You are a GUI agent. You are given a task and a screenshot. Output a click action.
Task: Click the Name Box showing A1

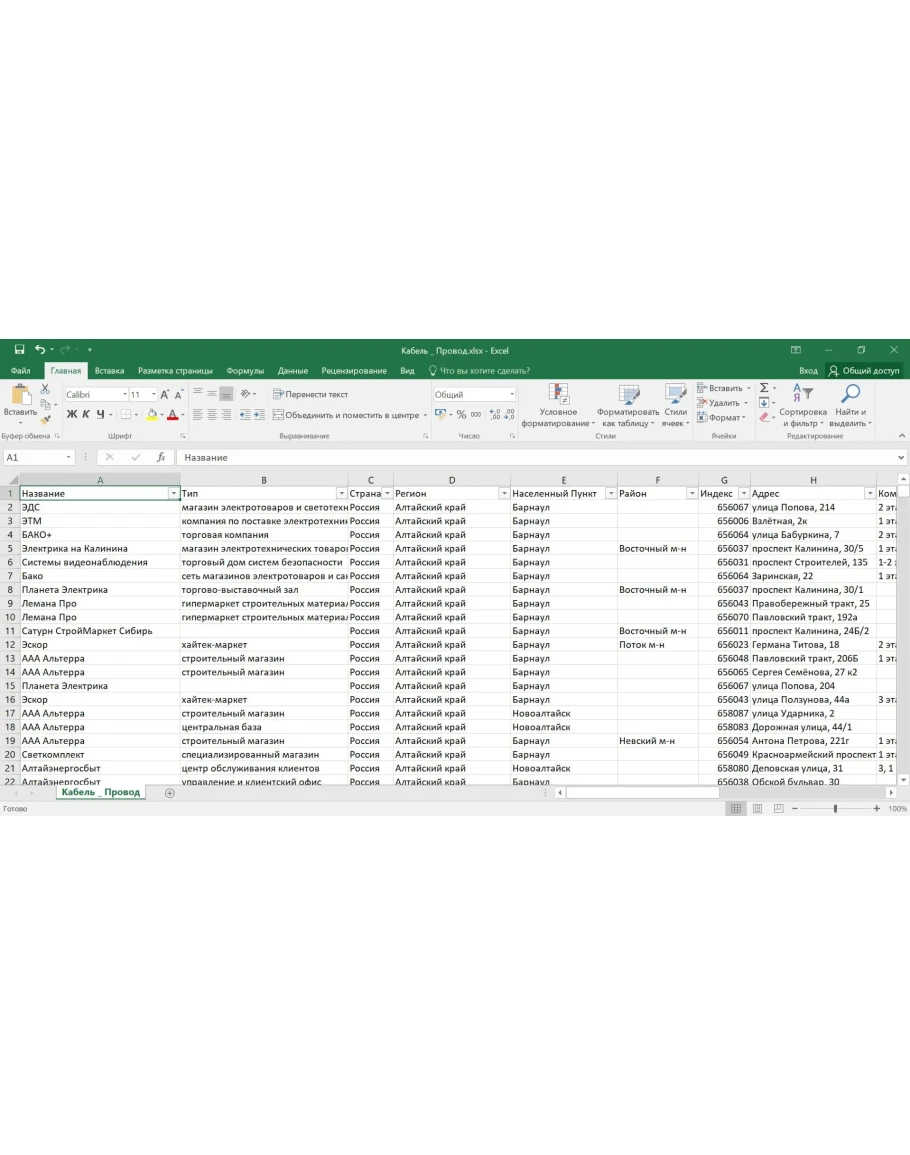coord(38,457)
